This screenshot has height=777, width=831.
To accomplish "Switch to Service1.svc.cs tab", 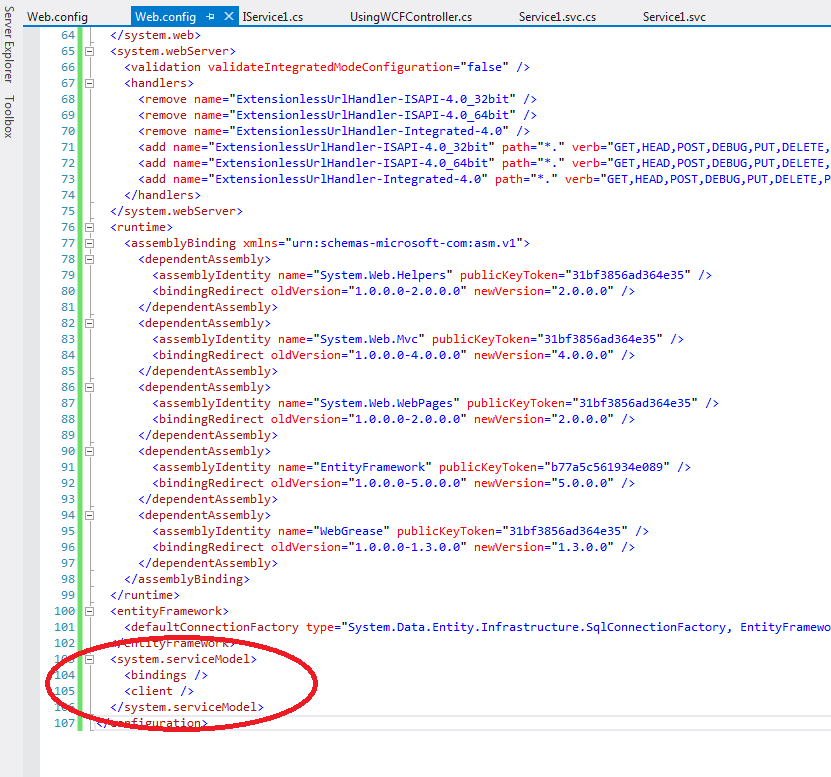I will click(557, 17).
